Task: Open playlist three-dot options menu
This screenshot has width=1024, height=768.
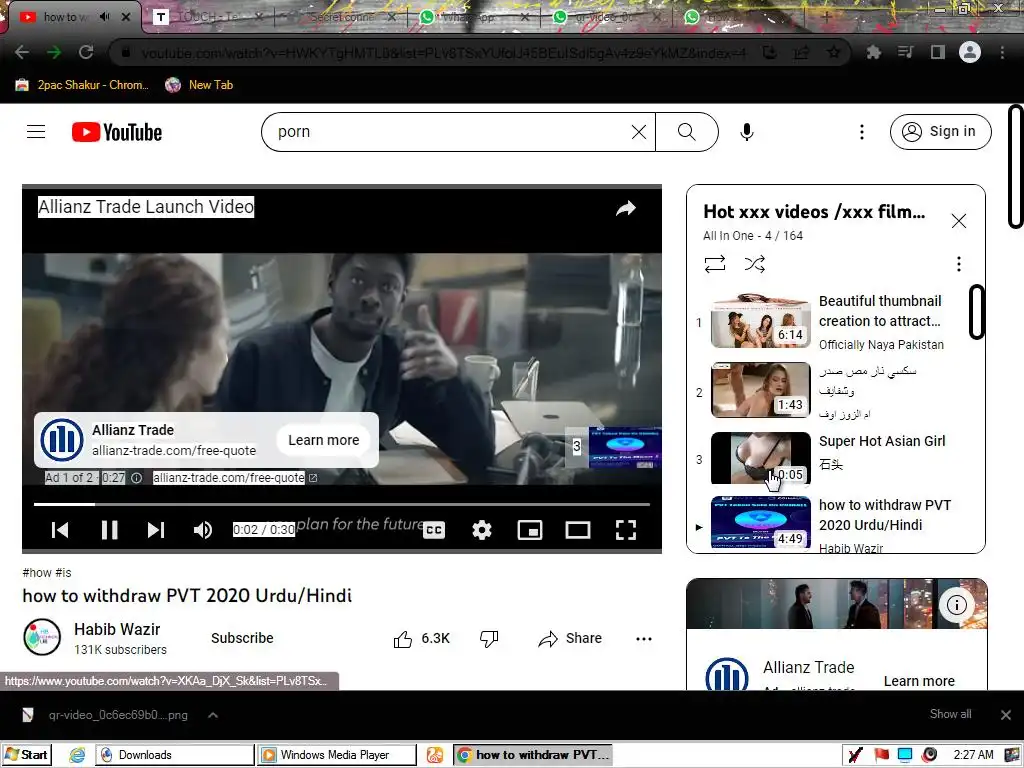Action: [x=959, y=264]
